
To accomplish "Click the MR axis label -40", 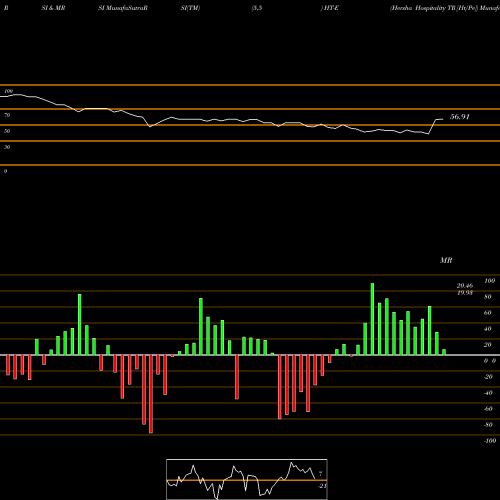I will 488,393.
